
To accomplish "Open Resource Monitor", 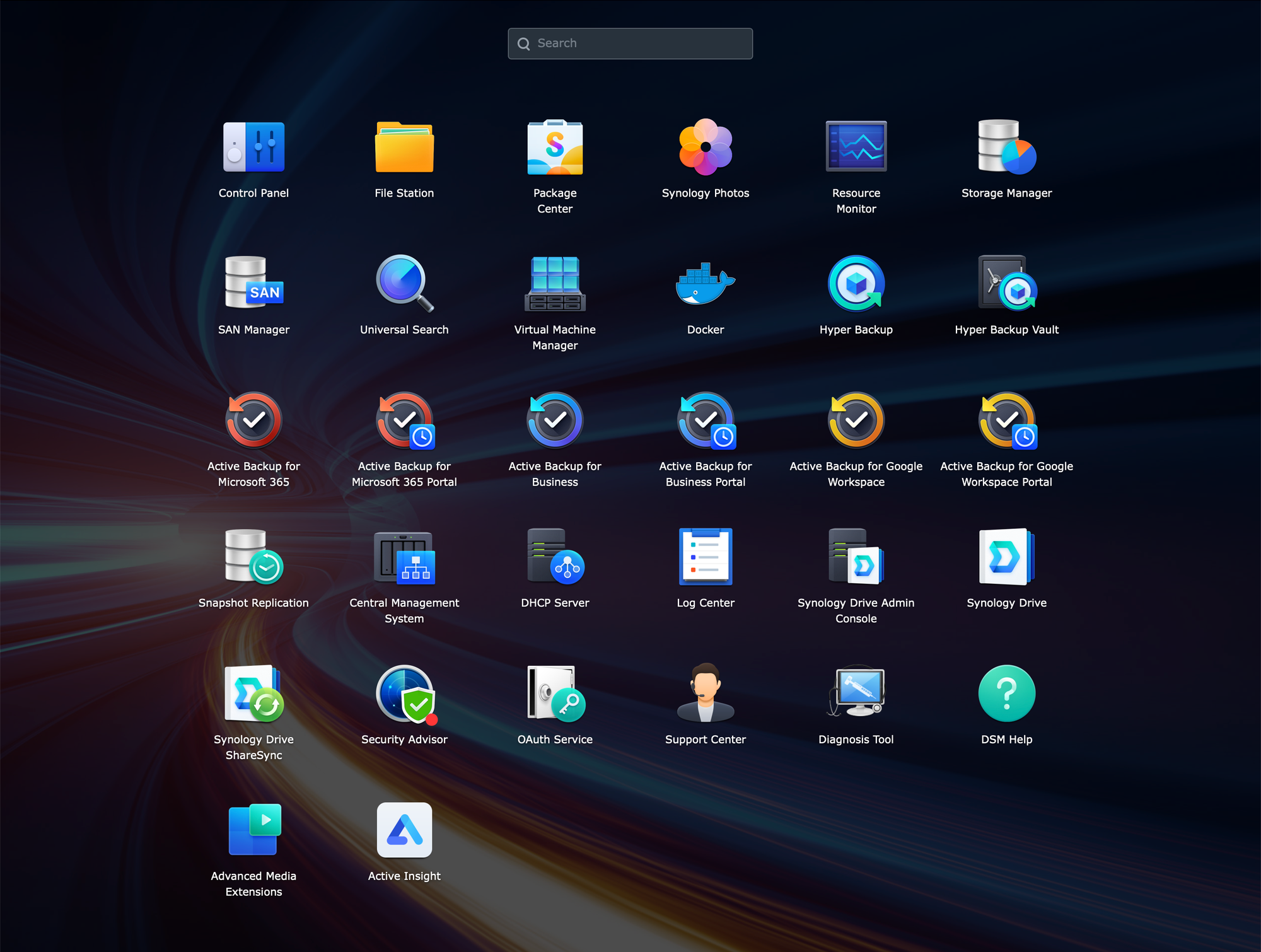I will pyautogui.click(x=856, y=147).
